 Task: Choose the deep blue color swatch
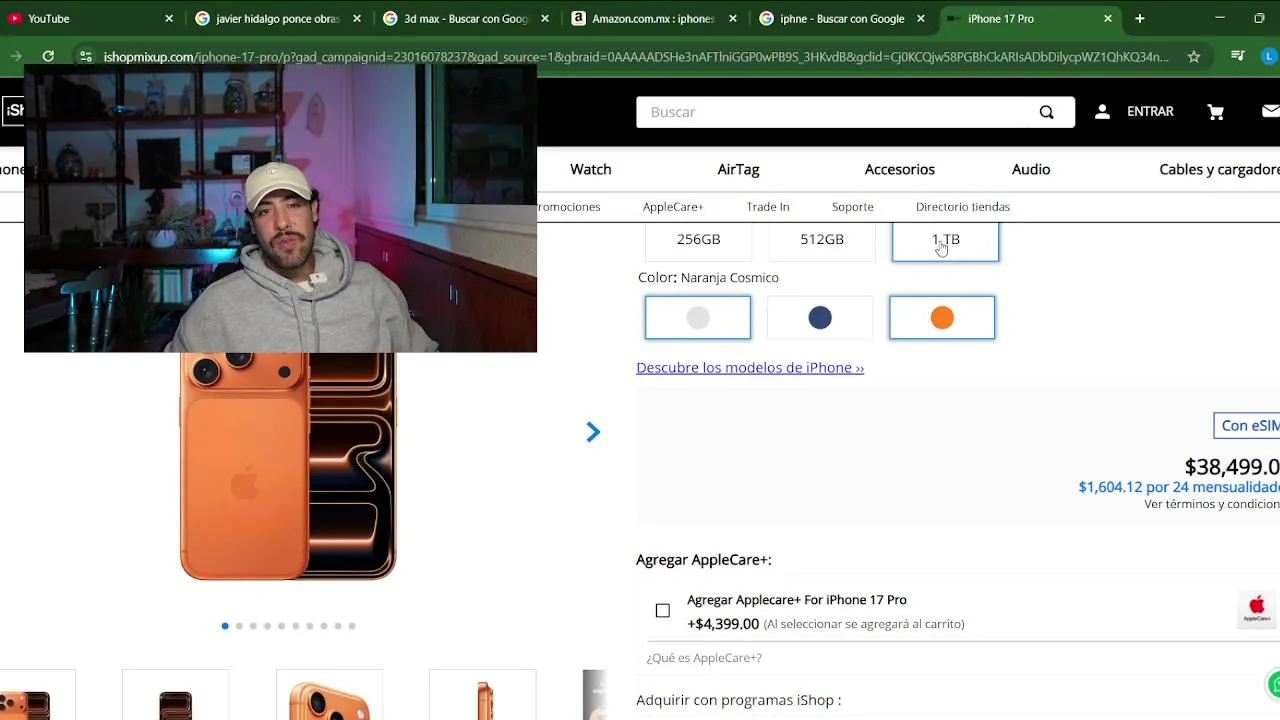pyautogui.click(x=820, y=318)
